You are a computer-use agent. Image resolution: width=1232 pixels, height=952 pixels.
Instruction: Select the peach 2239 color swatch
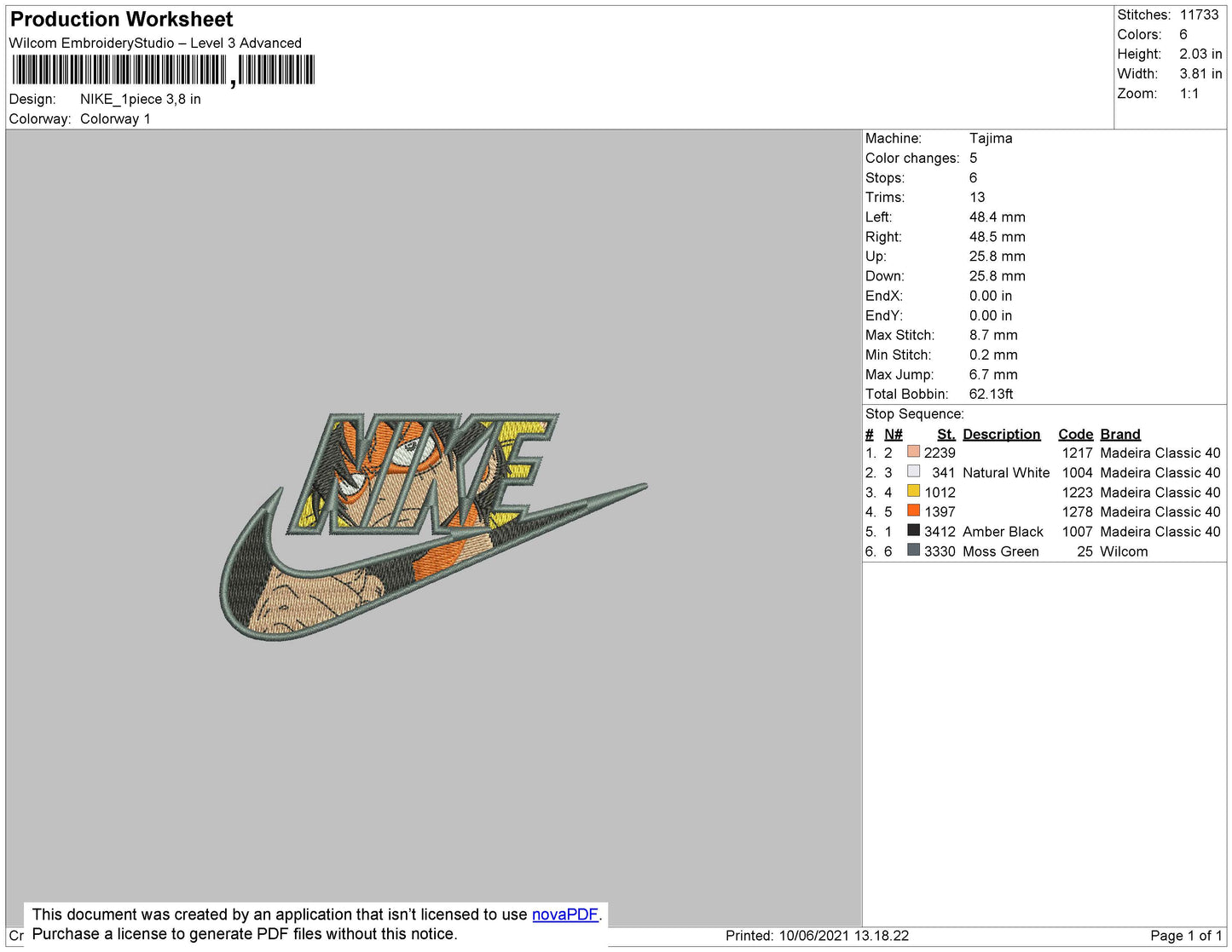[913, 452]
